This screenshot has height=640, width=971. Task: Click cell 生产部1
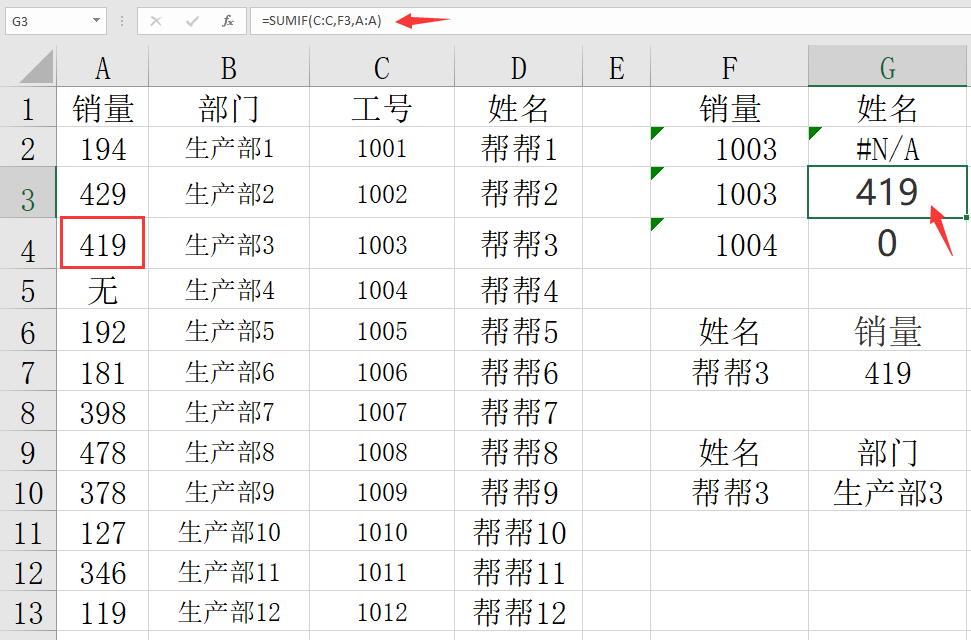point(229,147)
